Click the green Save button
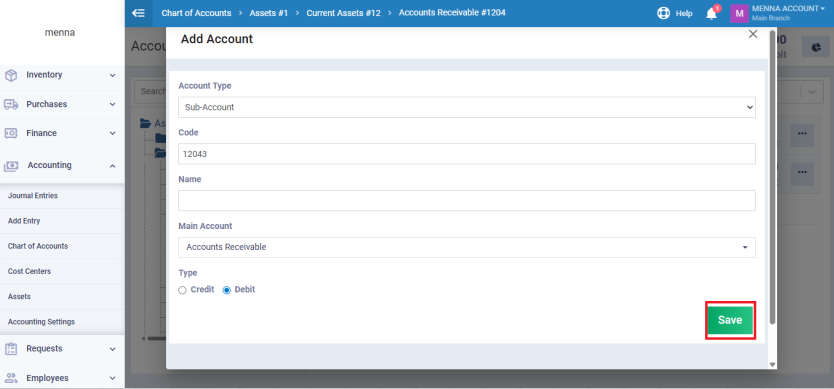Screen dimensions: 834x389 (730, 320)
